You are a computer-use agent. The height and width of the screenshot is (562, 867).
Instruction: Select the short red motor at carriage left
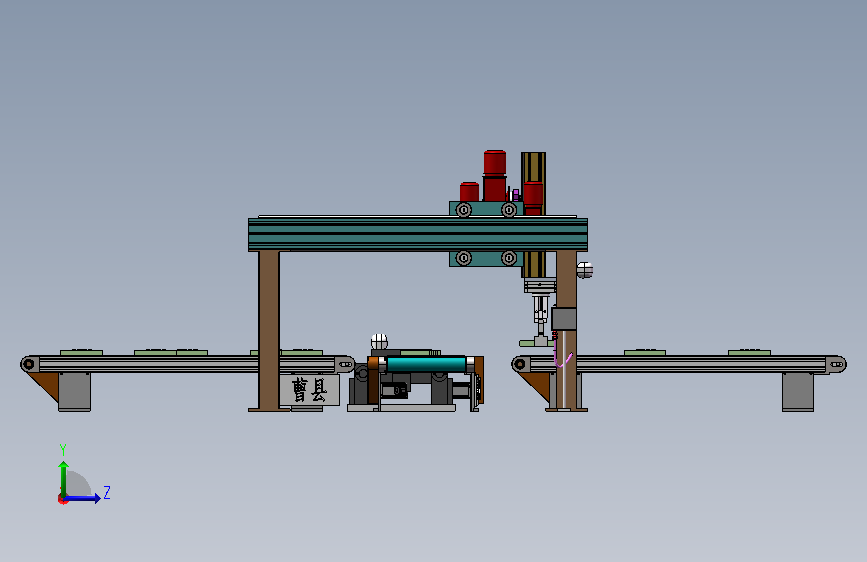pyautogui.click(x=469, y=192)
